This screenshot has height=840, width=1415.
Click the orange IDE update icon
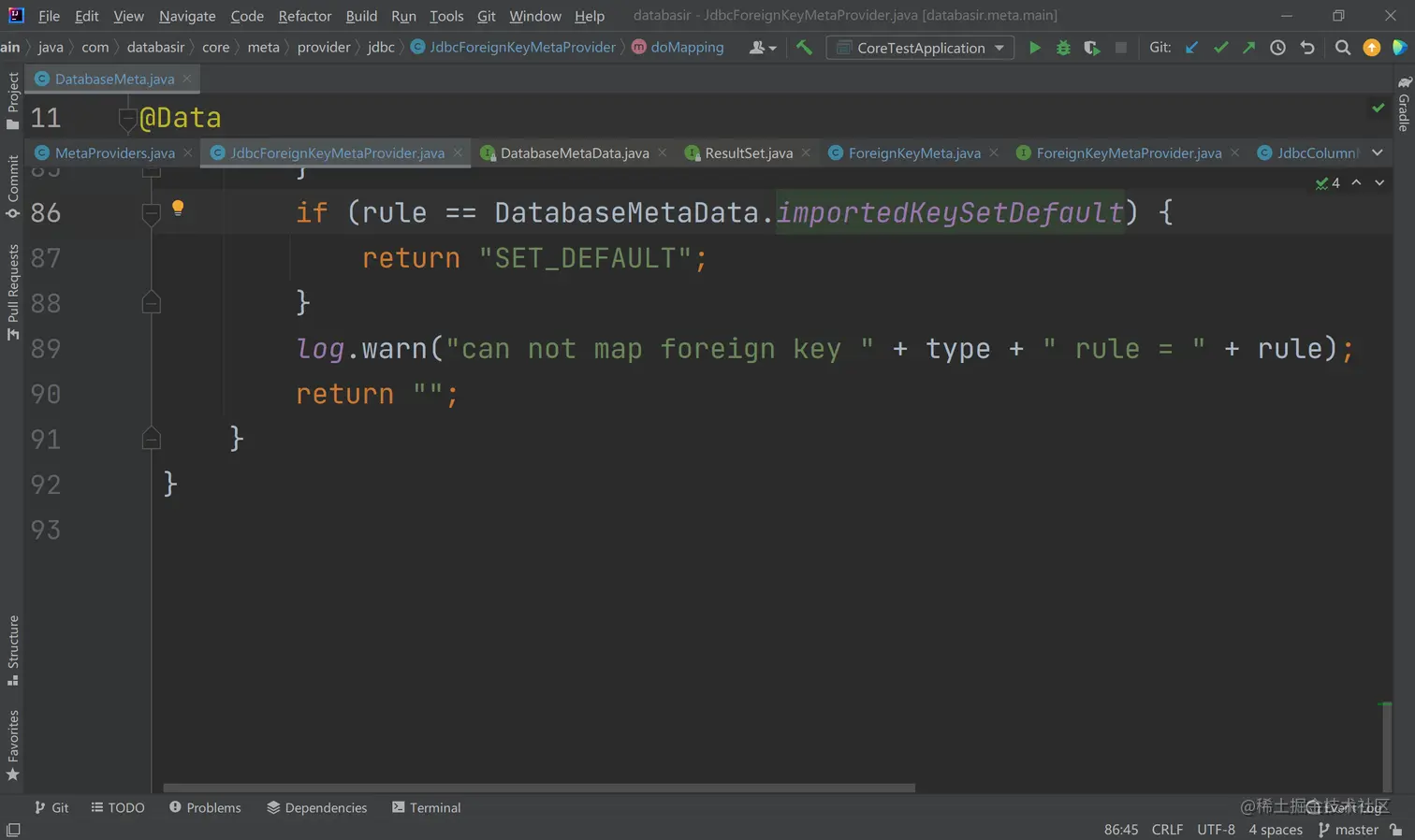click(x=1371, y=48)
